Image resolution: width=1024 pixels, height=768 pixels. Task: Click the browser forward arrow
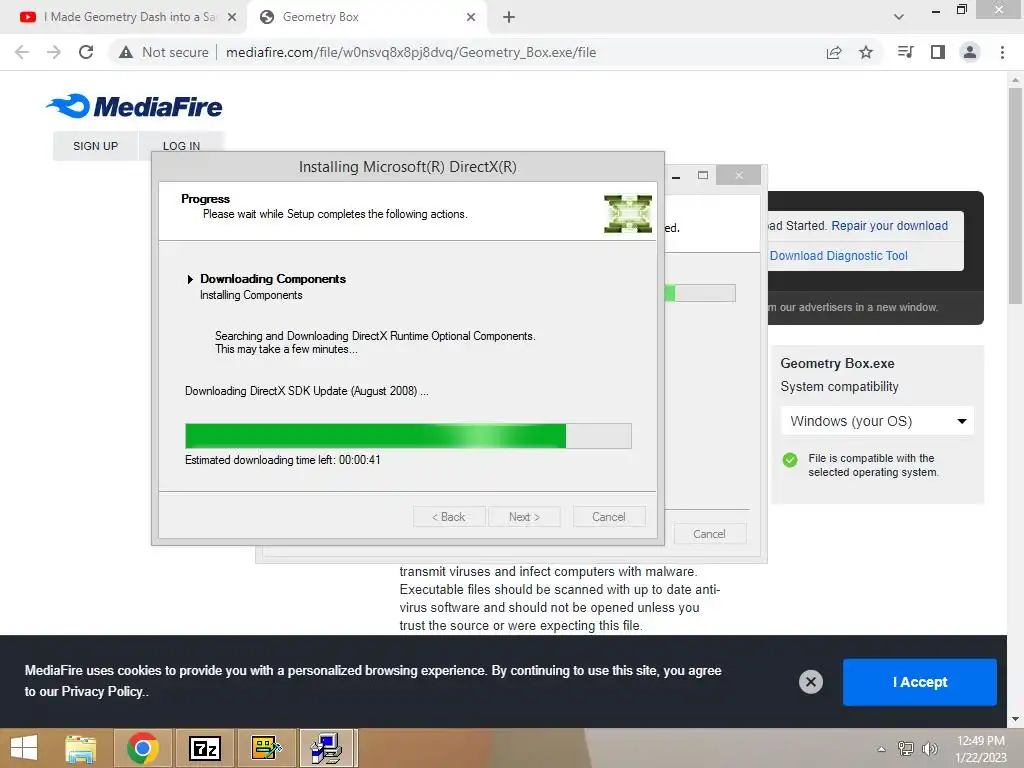pyautogui.click(x=54, y=52)
